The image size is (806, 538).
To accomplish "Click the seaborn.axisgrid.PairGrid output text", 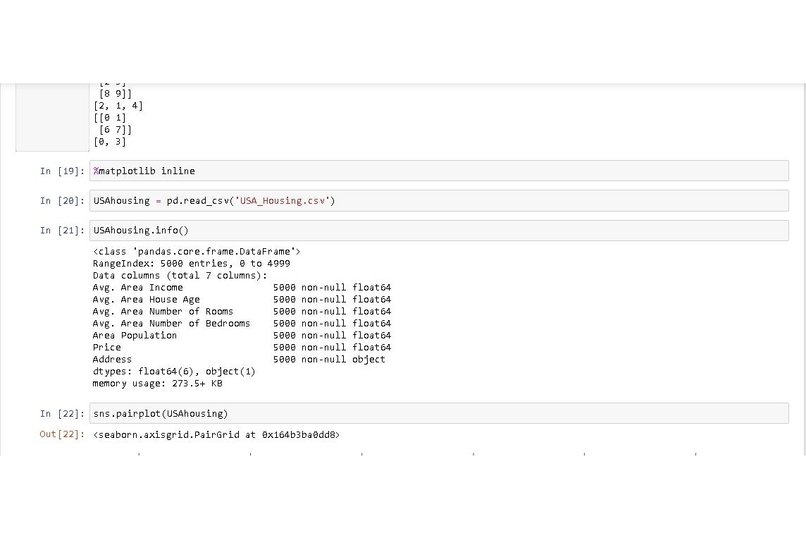I will point(216,435).
